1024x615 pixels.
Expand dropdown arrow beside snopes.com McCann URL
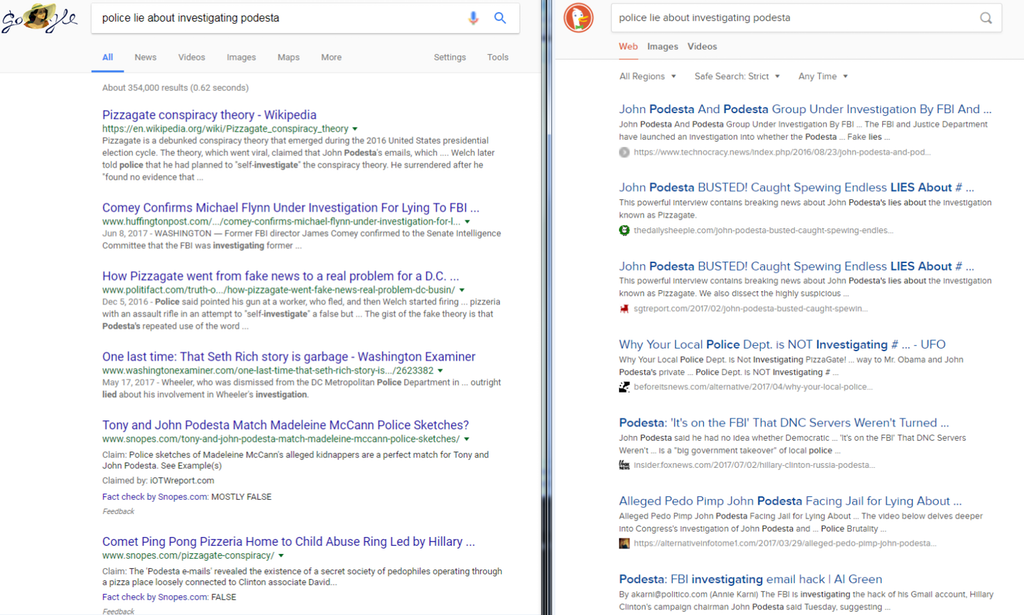click(466, 439)
